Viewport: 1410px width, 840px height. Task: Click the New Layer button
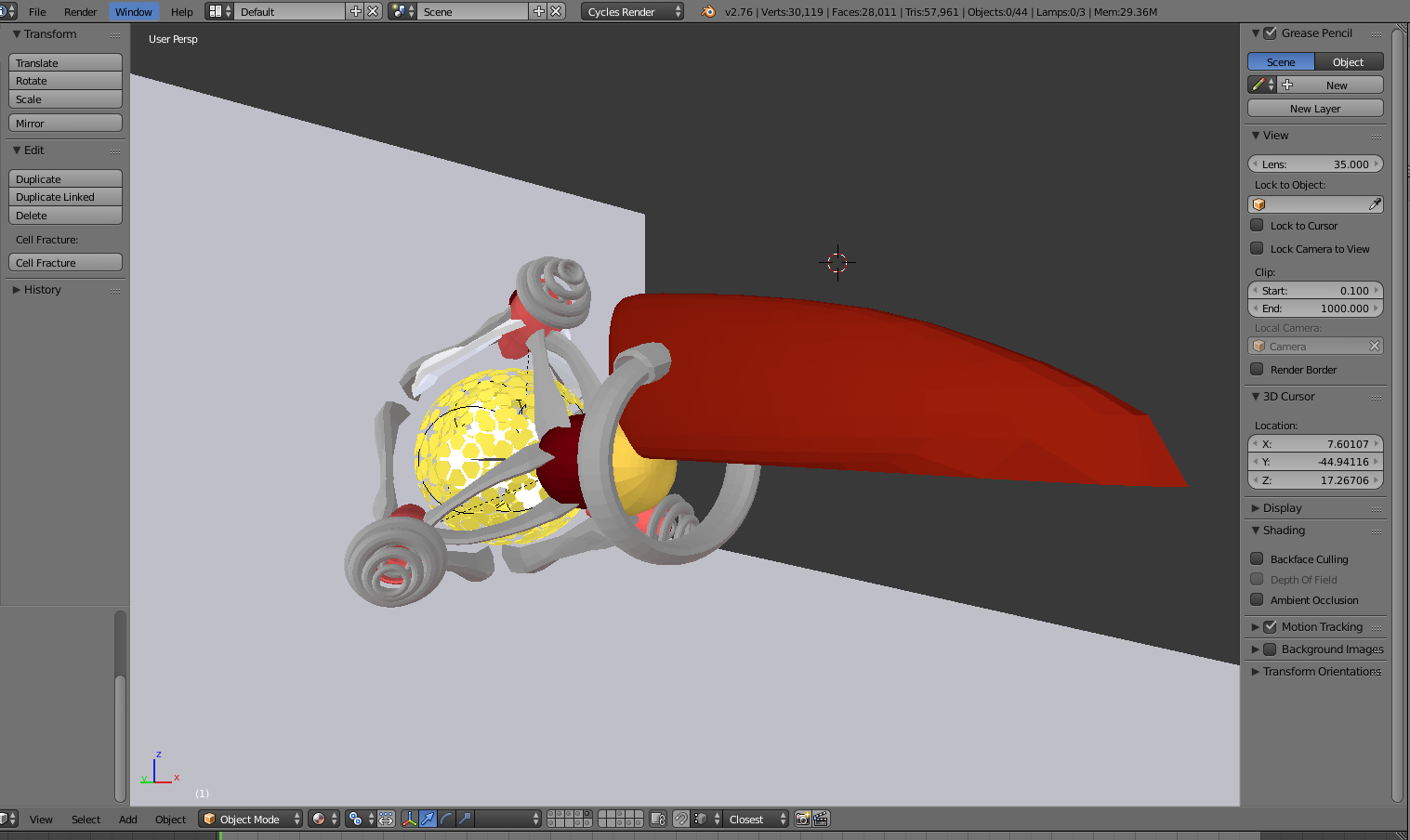pyautogui.click(x=1315, y=109)
